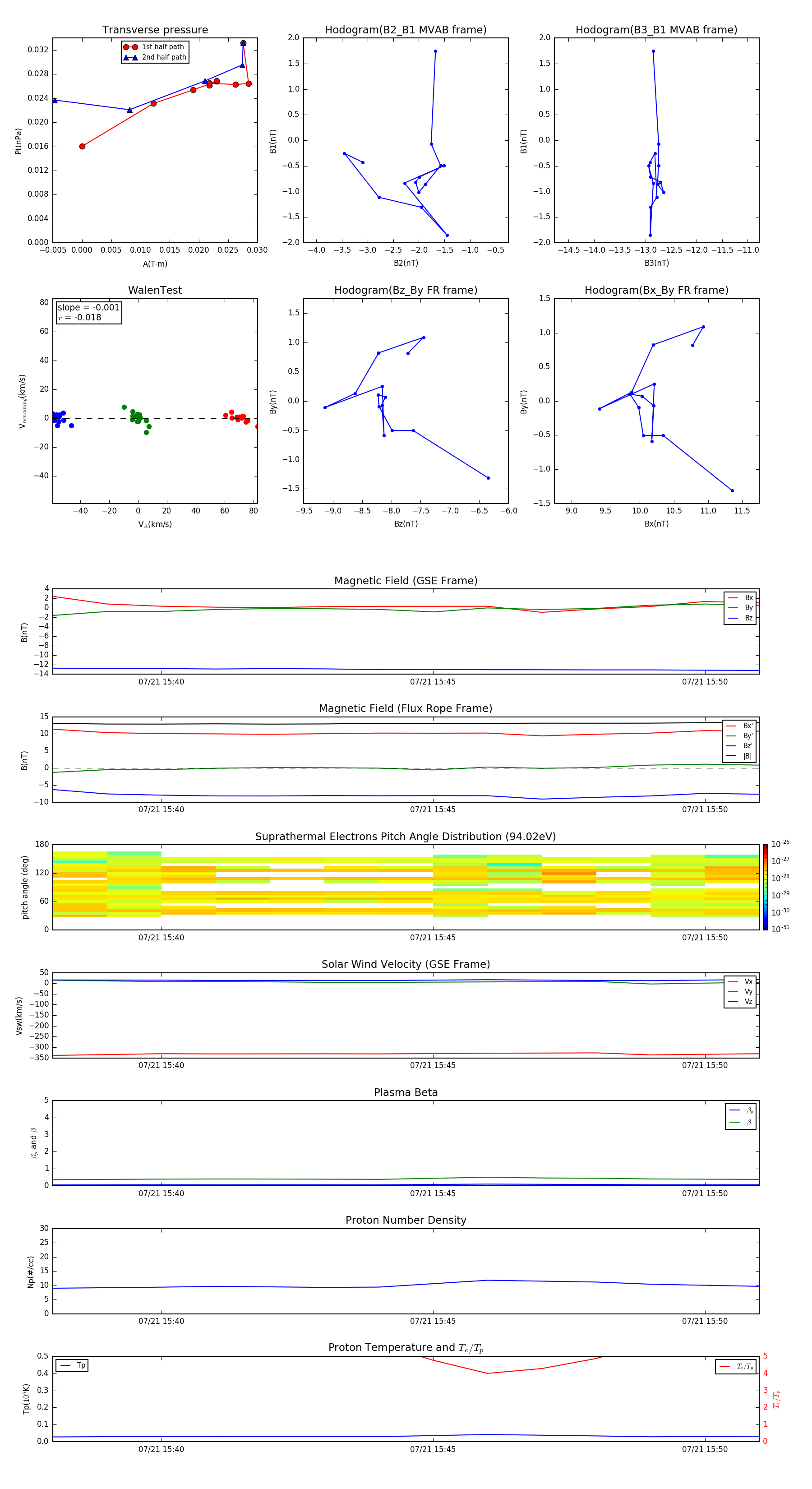
Task: Select the "|B|" flux rope legend entry
Action: point(740,756)
